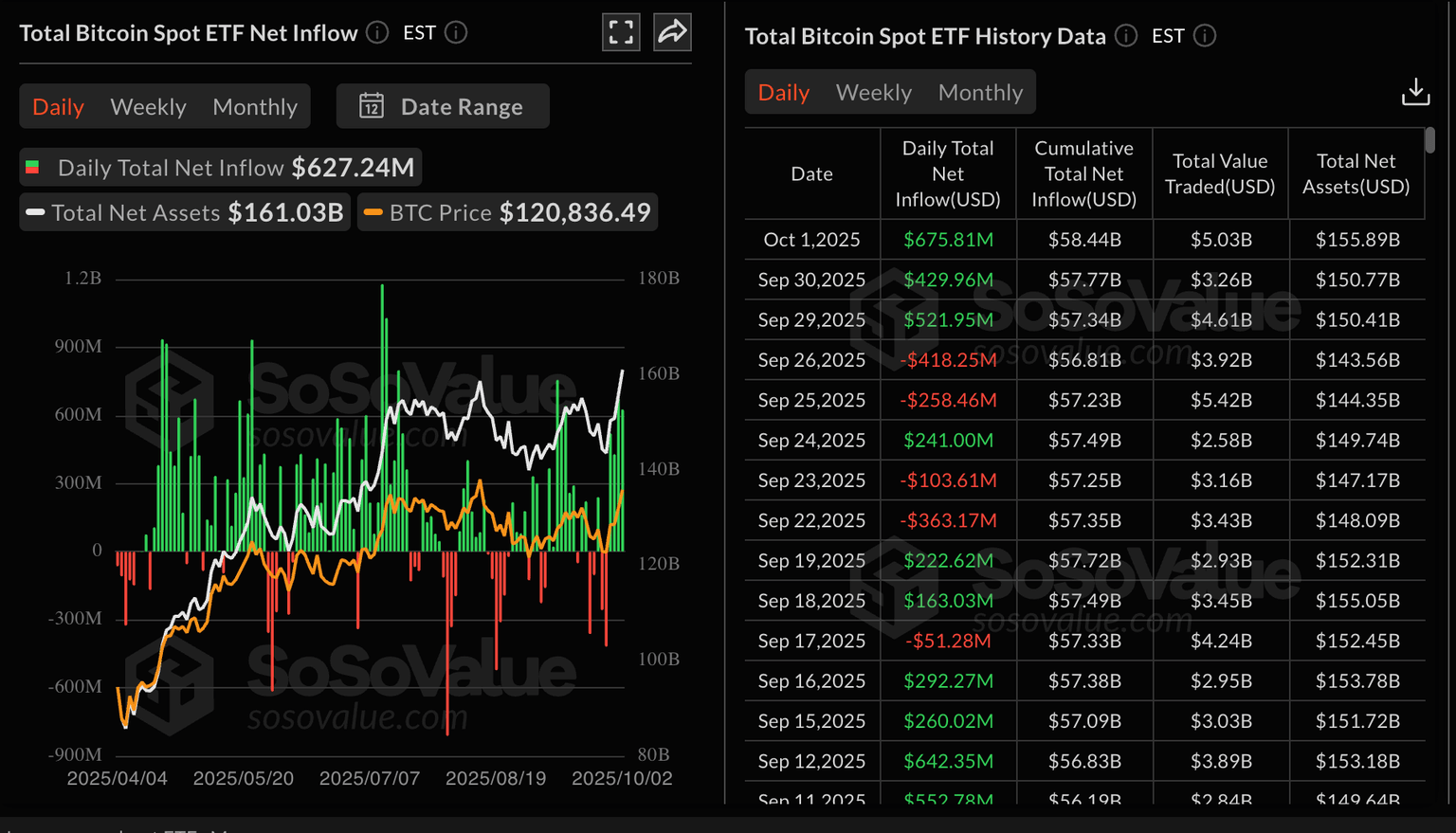Screen dimensions: 1456x833
Task: Switch the chart to Monthly view
Action: click(x=255, y=107)
